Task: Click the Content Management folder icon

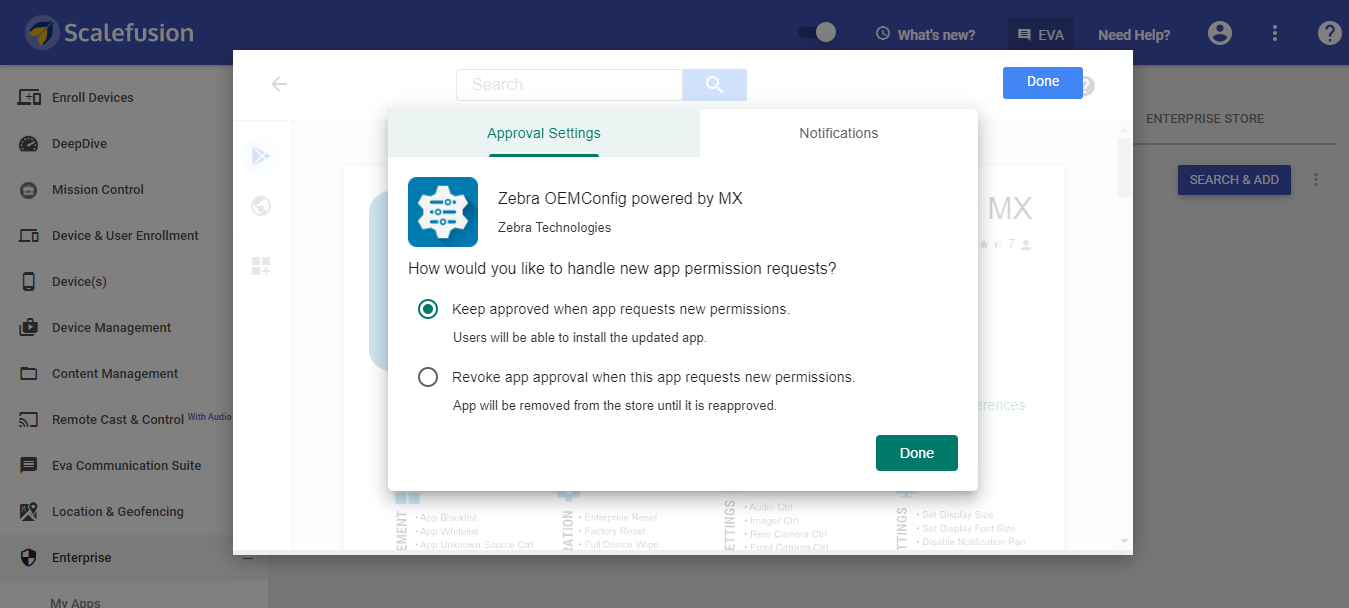Action: pyautogui.click(x=30, y=374)
